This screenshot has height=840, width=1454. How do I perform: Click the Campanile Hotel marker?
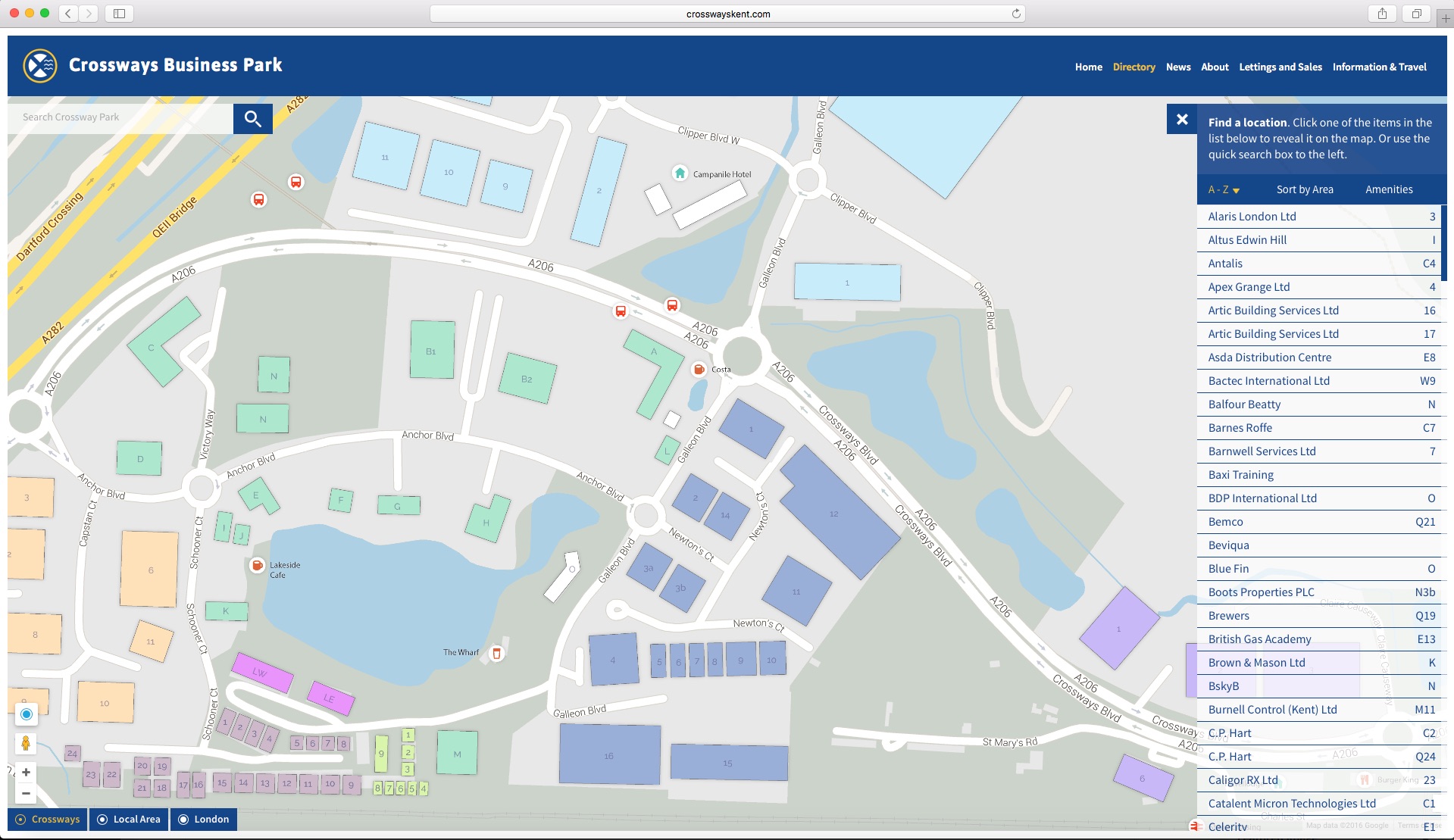(x=680, y=173)
